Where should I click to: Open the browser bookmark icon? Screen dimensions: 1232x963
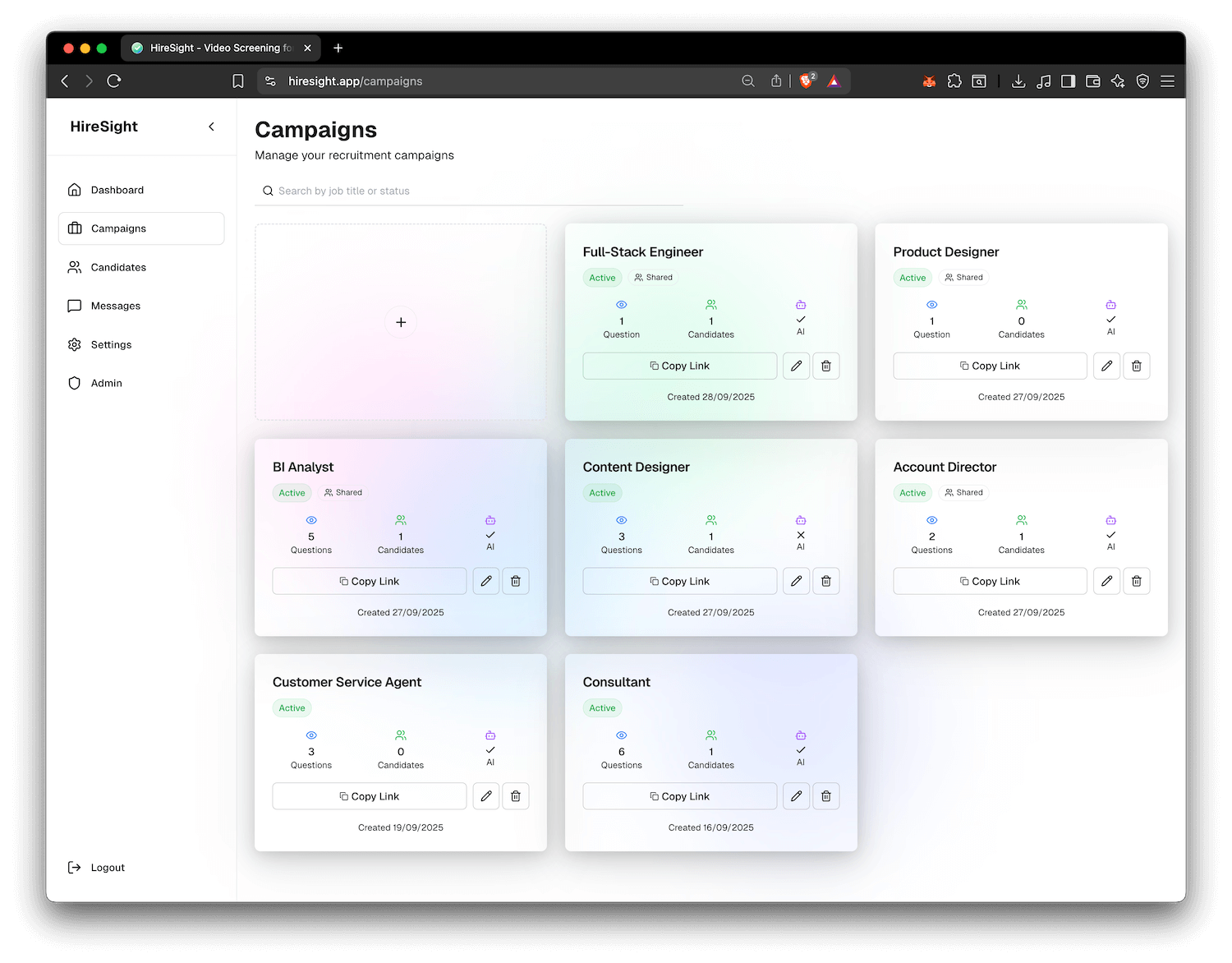coord(238,81)
